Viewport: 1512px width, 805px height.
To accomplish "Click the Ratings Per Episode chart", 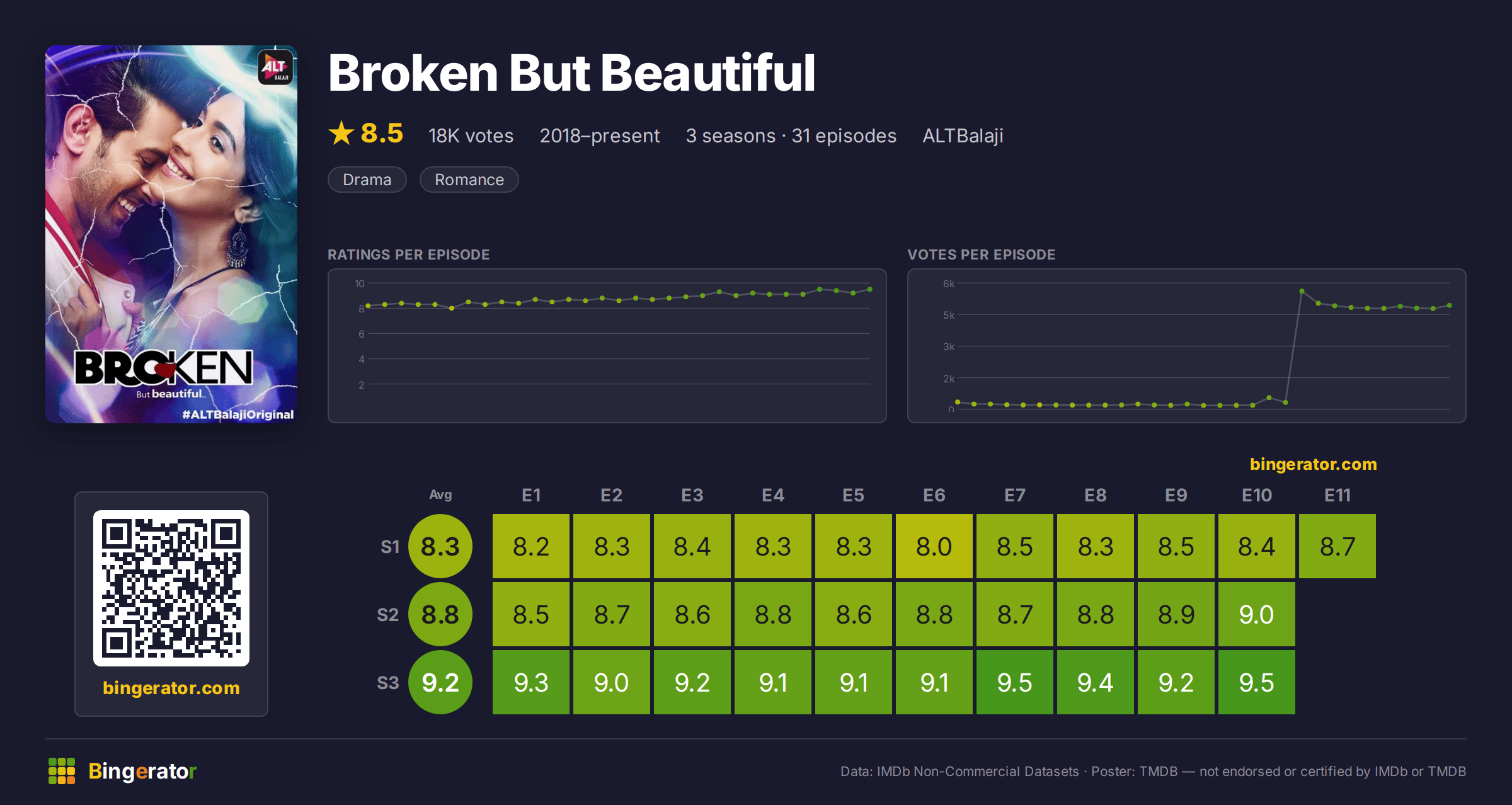I will (x=607, y=346).
